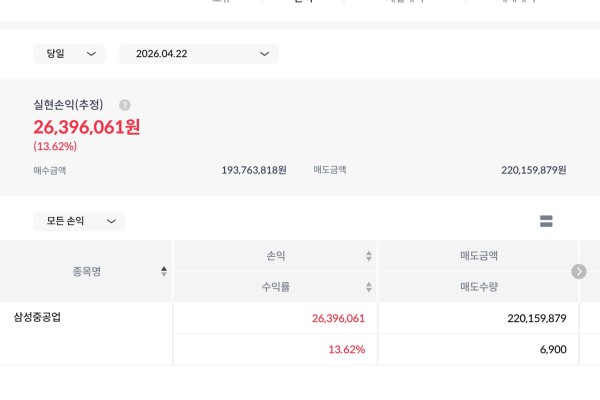
Task: Select the 손익 column header label
Action: [x=275, y=256]
